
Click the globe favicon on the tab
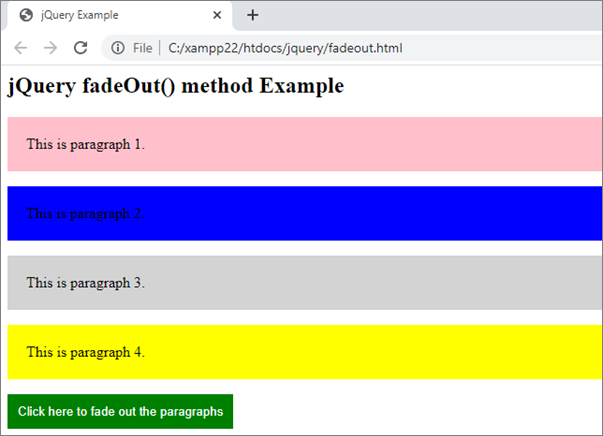[26, 15]
